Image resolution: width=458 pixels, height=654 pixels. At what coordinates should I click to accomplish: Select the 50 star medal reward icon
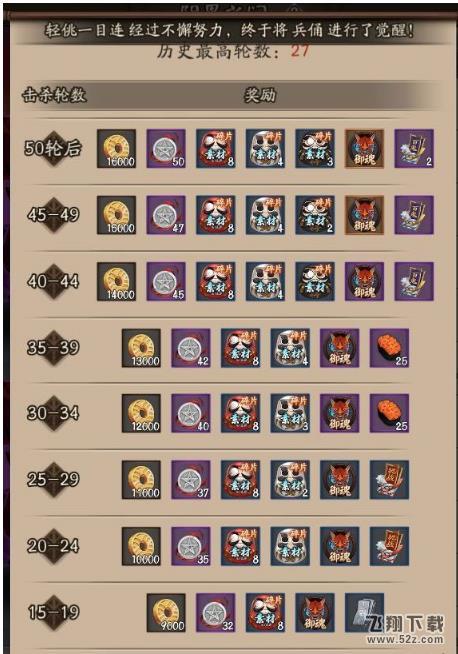pos(166,148)
